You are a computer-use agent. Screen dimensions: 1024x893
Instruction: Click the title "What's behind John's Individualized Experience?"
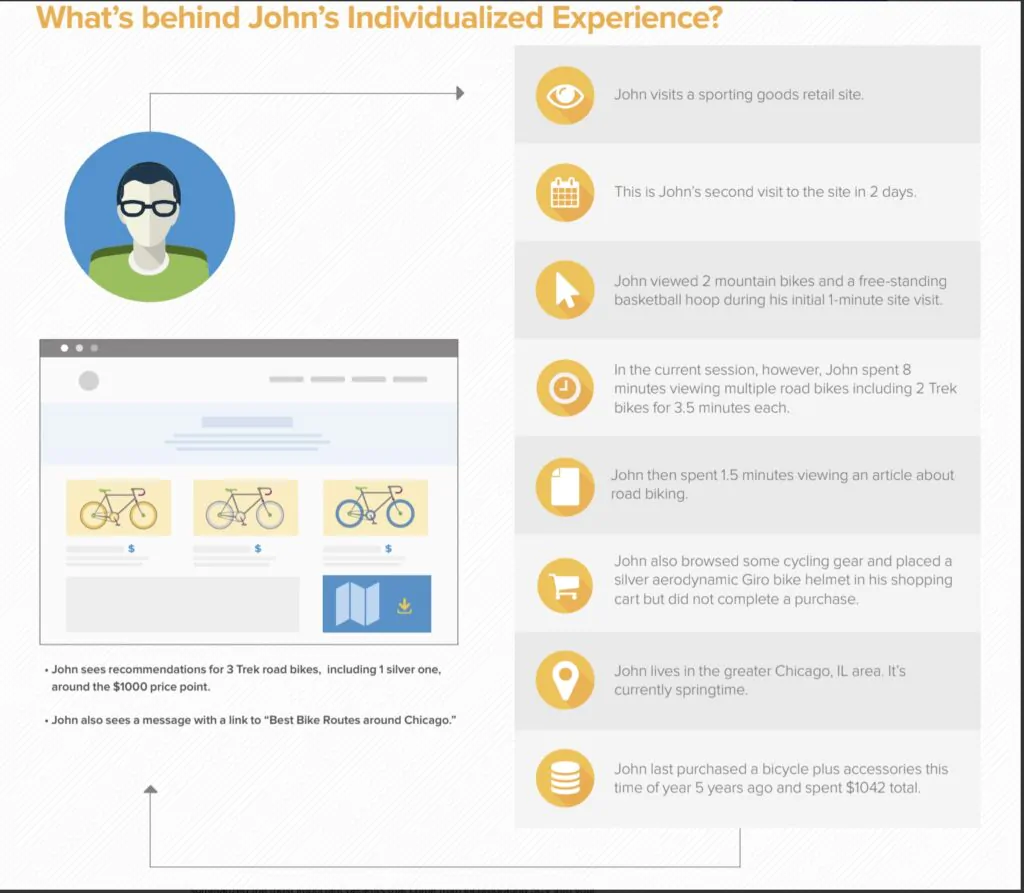[x=379, y=18]
